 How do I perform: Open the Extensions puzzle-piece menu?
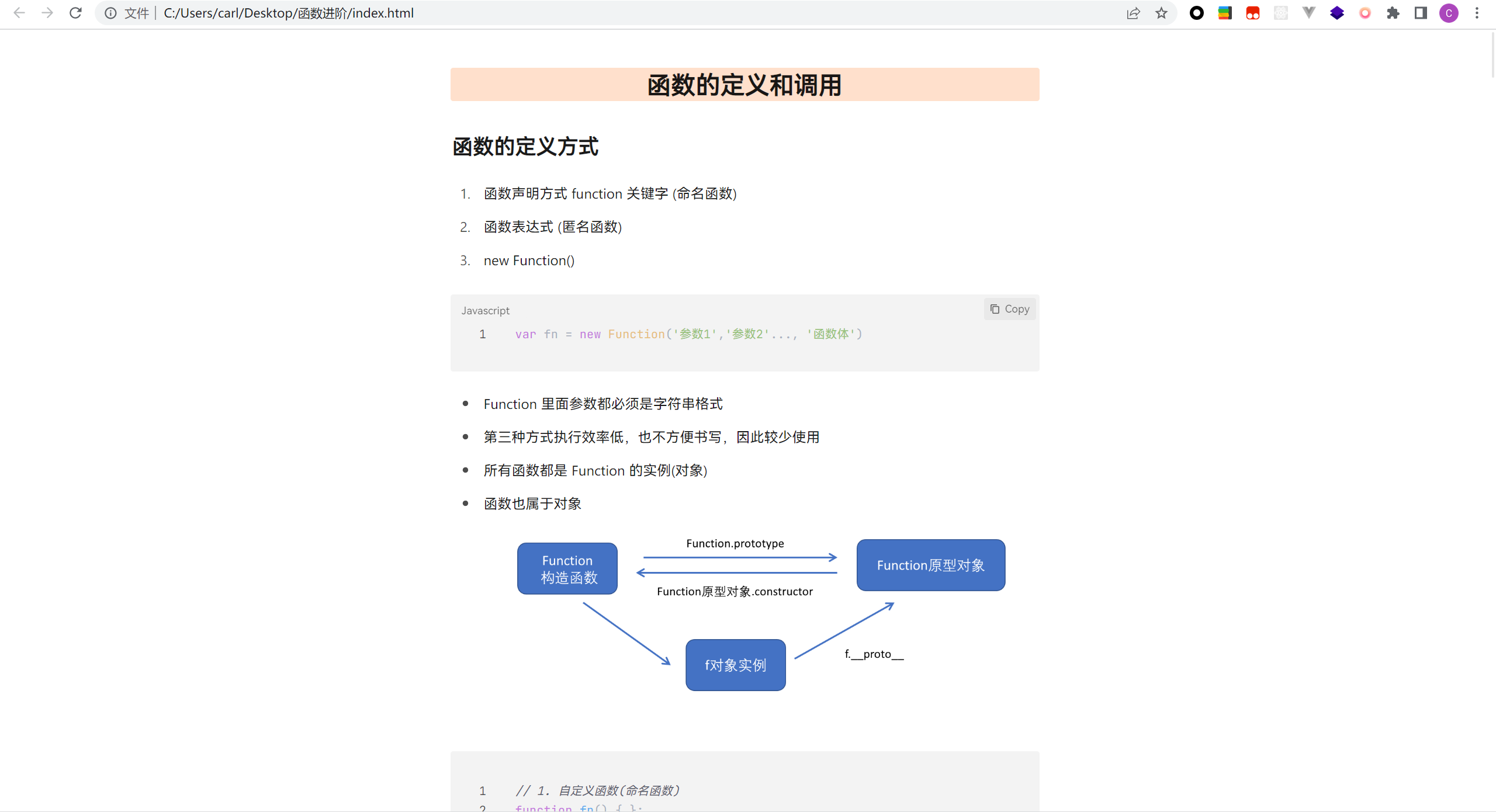[1394, 12]
